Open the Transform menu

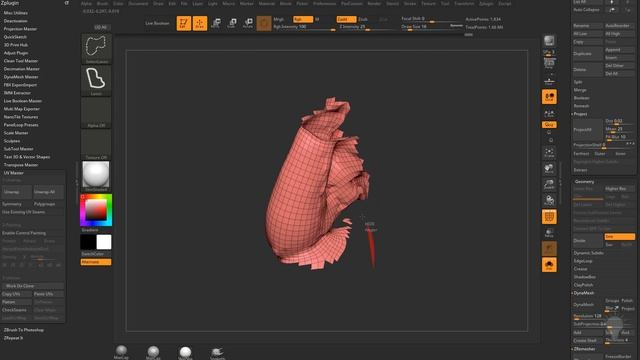464,3
